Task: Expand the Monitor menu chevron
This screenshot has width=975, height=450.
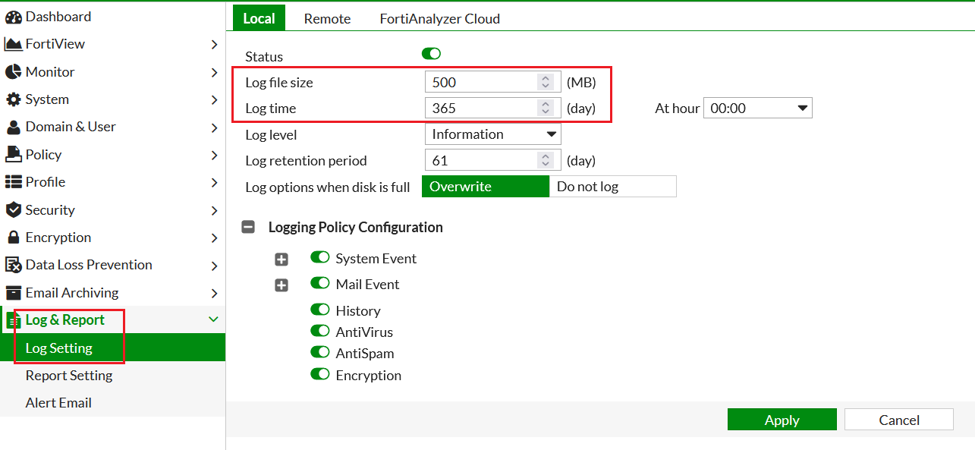Action: tap(214, 73)
